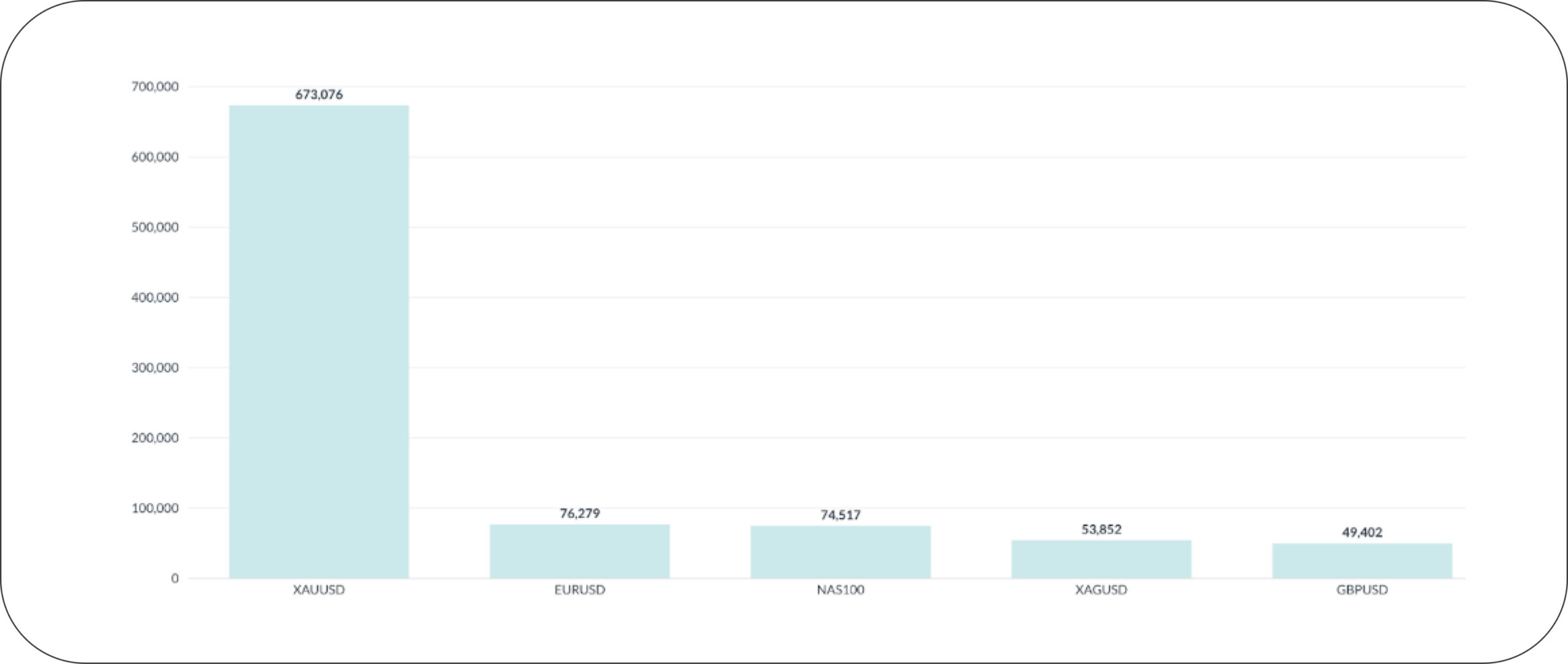Click the 500,000 y-axis tick label

[x=155, y=227]
